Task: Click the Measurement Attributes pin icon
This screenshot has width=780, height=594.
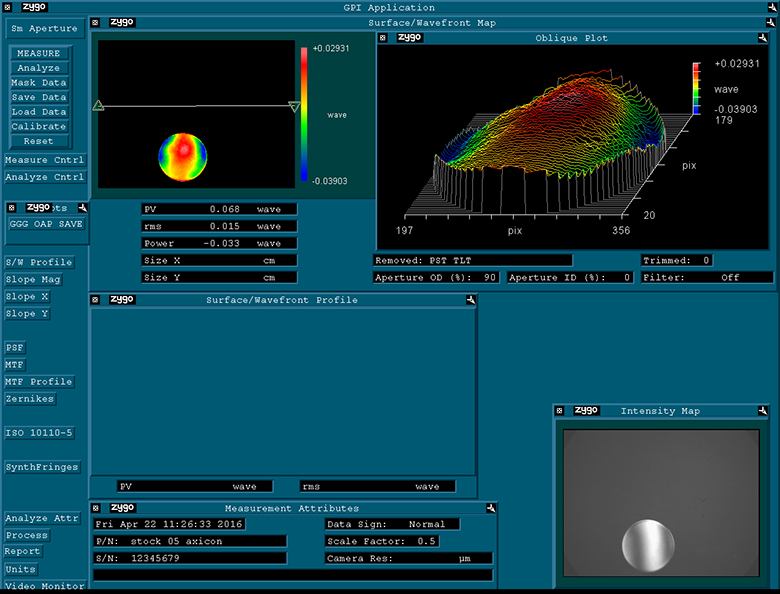Action: pos(490,508)
